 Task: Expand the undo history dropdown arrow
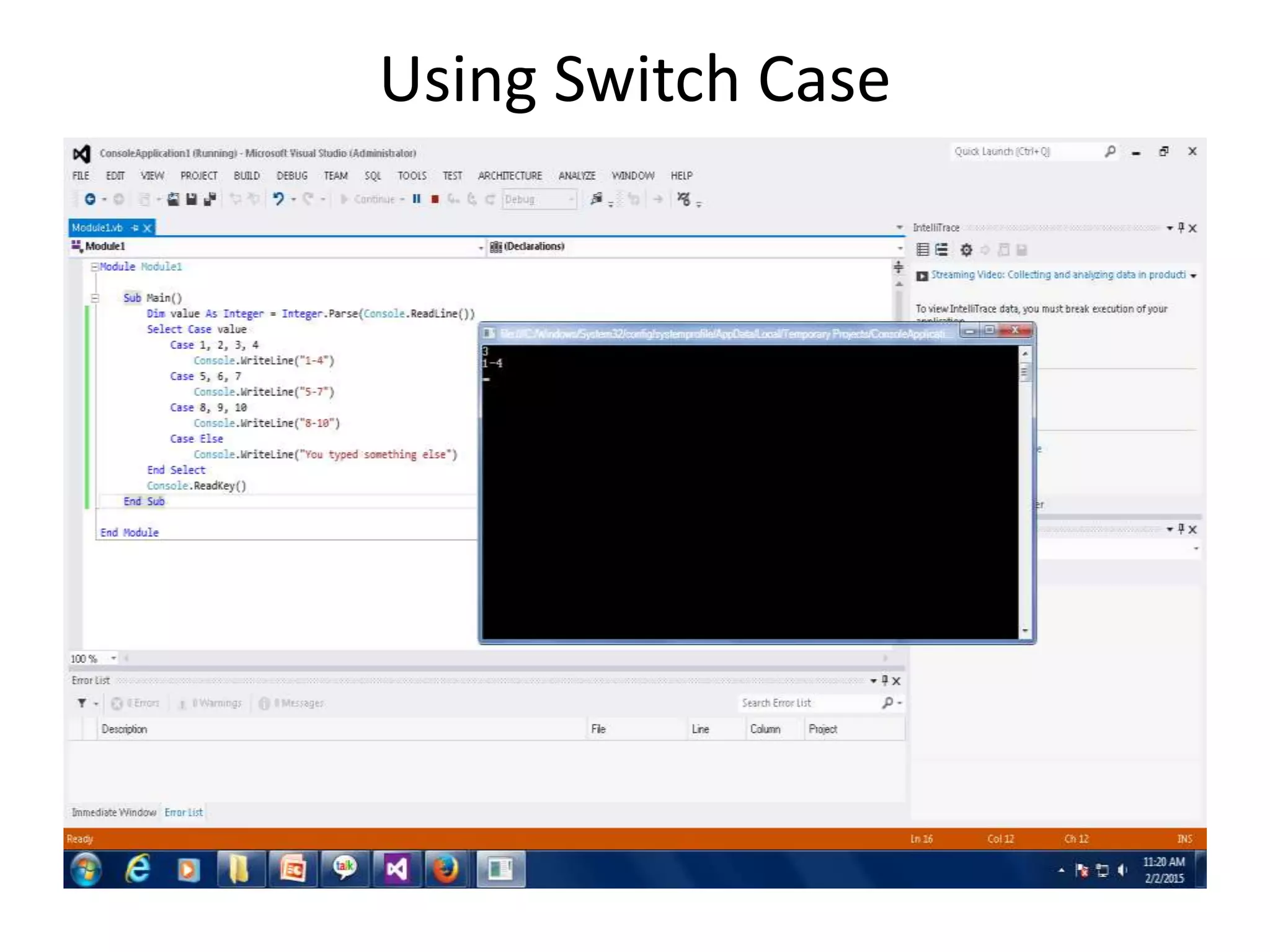pos(293,200)
